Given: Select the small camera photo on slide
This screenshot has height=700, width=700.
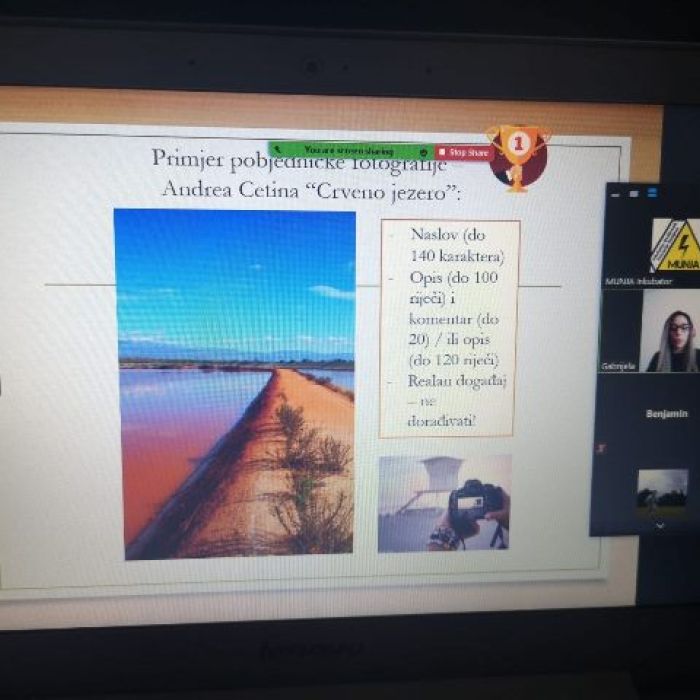Looking at the screenshot, I should 443,503.
